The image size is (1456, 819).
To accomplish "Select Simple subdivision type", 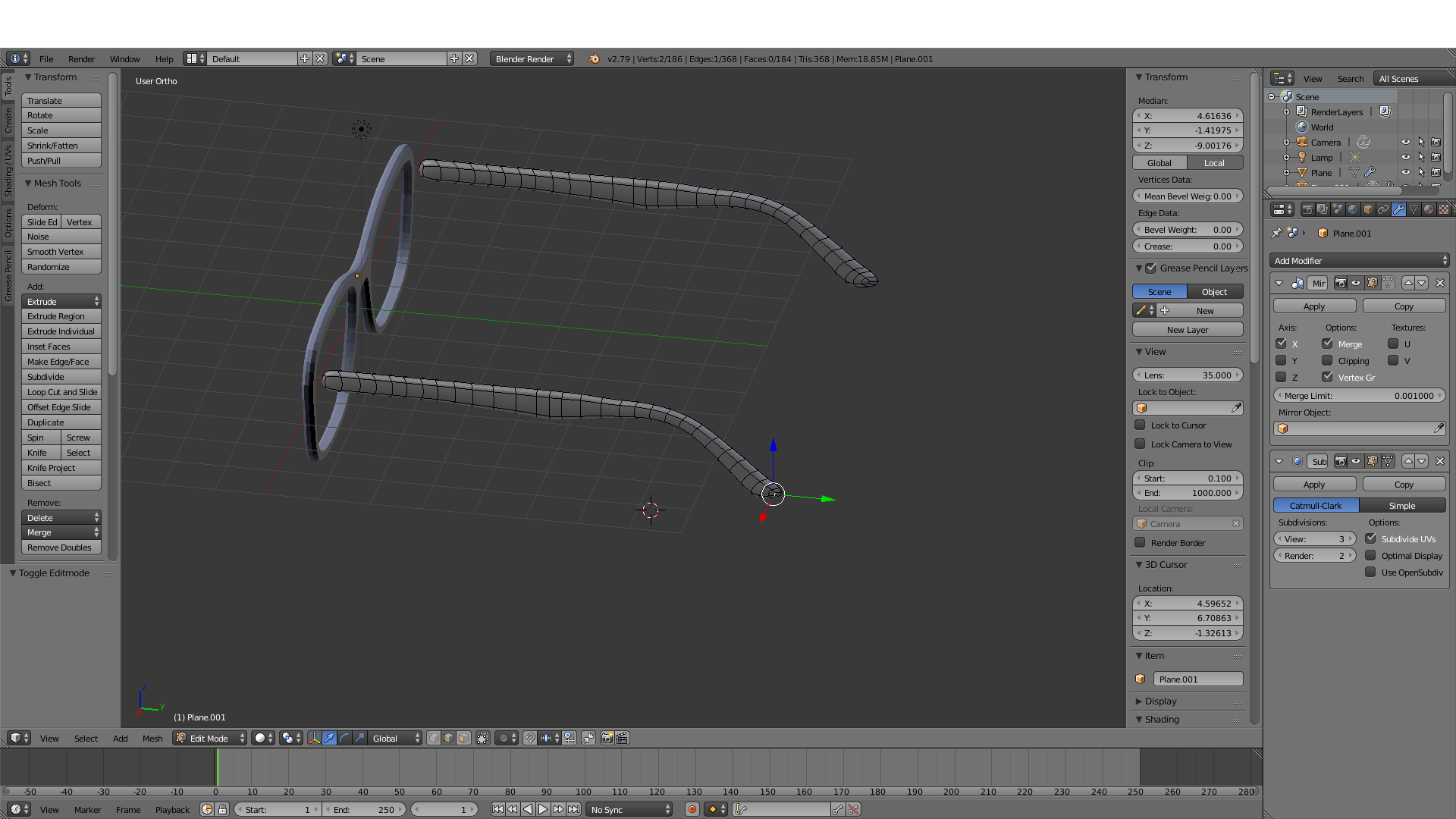I will (x=1402, y=506).
